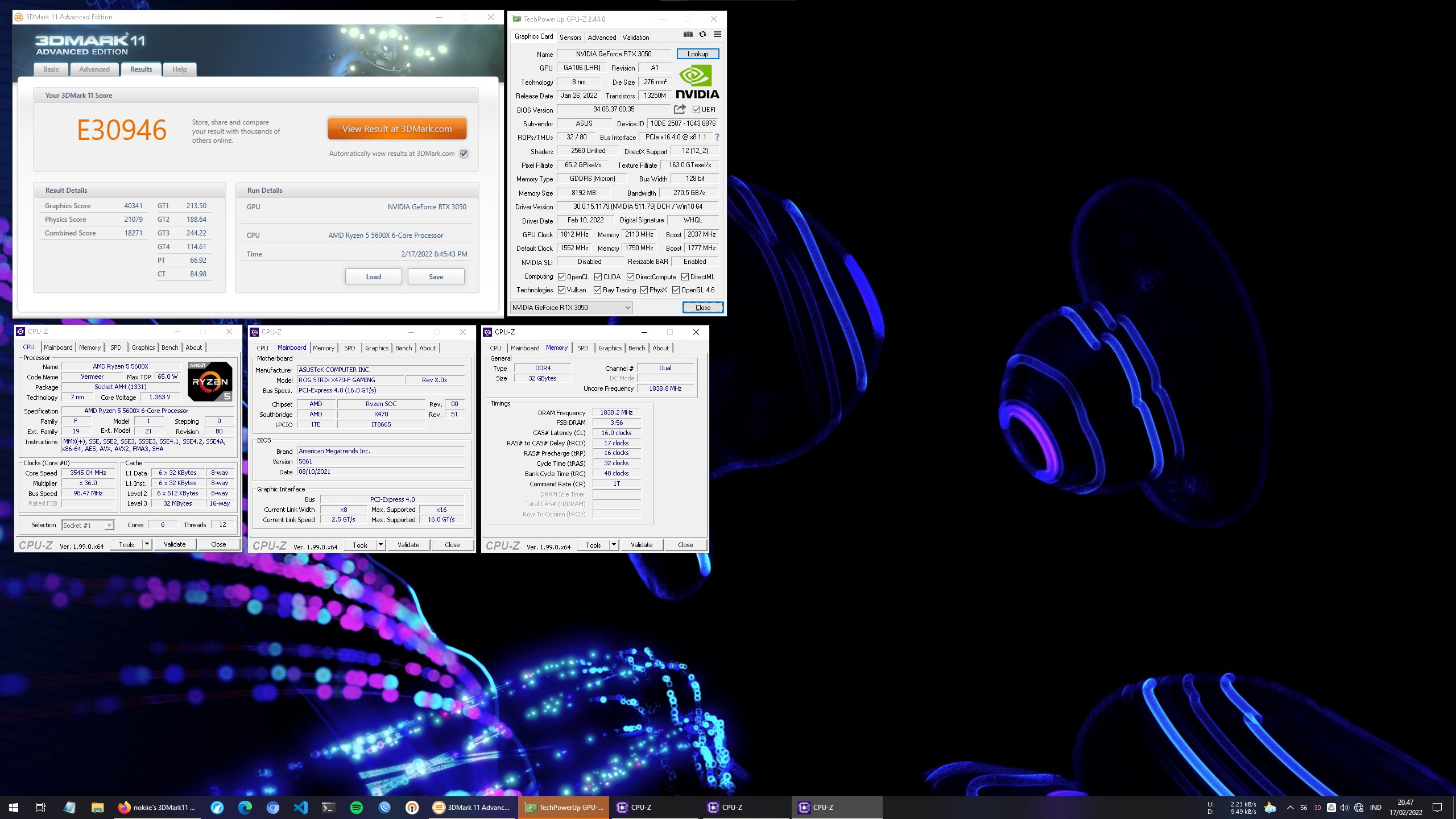Click the Bus Interface question mark
This screenshot has width=1456, height=819.
717,137
